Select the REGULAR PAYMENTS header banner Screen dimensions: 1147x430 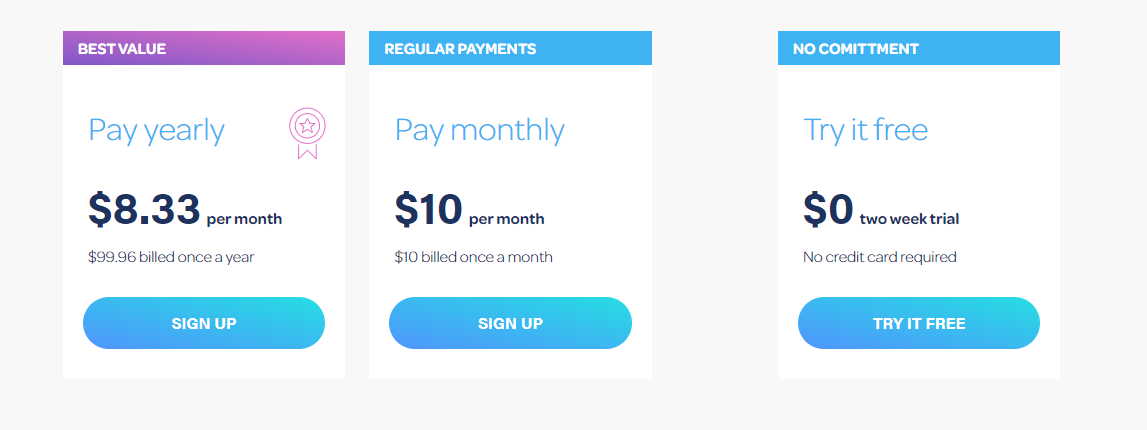point(511,48)
